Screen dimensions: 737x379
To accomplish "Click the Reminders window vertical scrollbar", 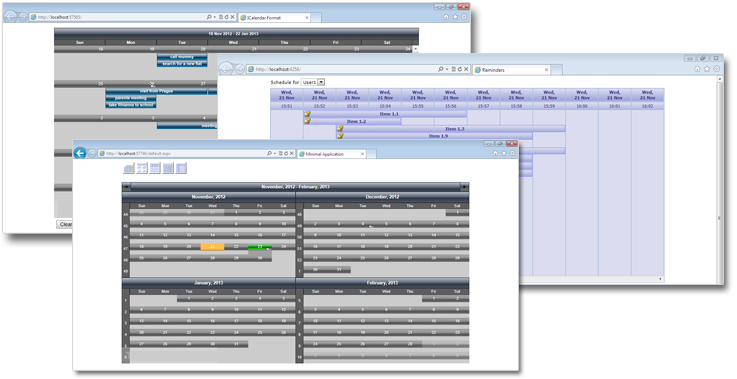I will (x=719, y=179).
